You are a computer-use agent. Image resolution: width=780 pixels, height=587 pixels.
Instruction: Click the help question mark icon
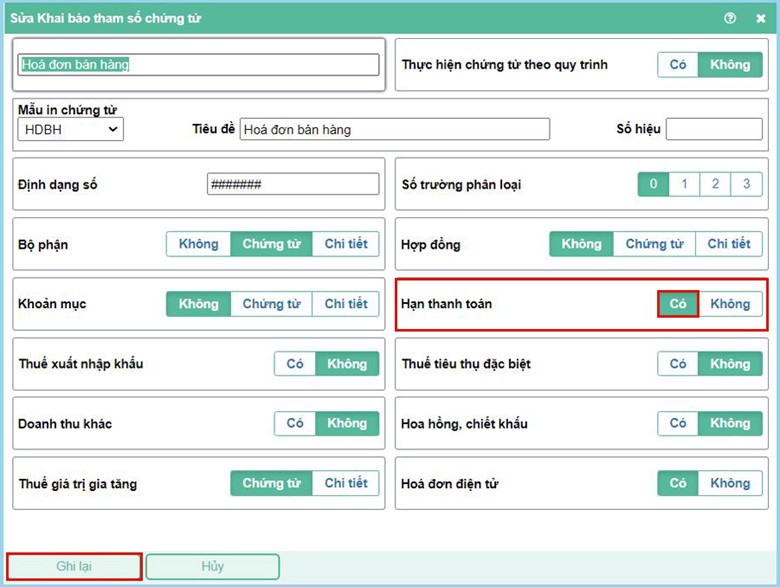click(x=730, y=18)
